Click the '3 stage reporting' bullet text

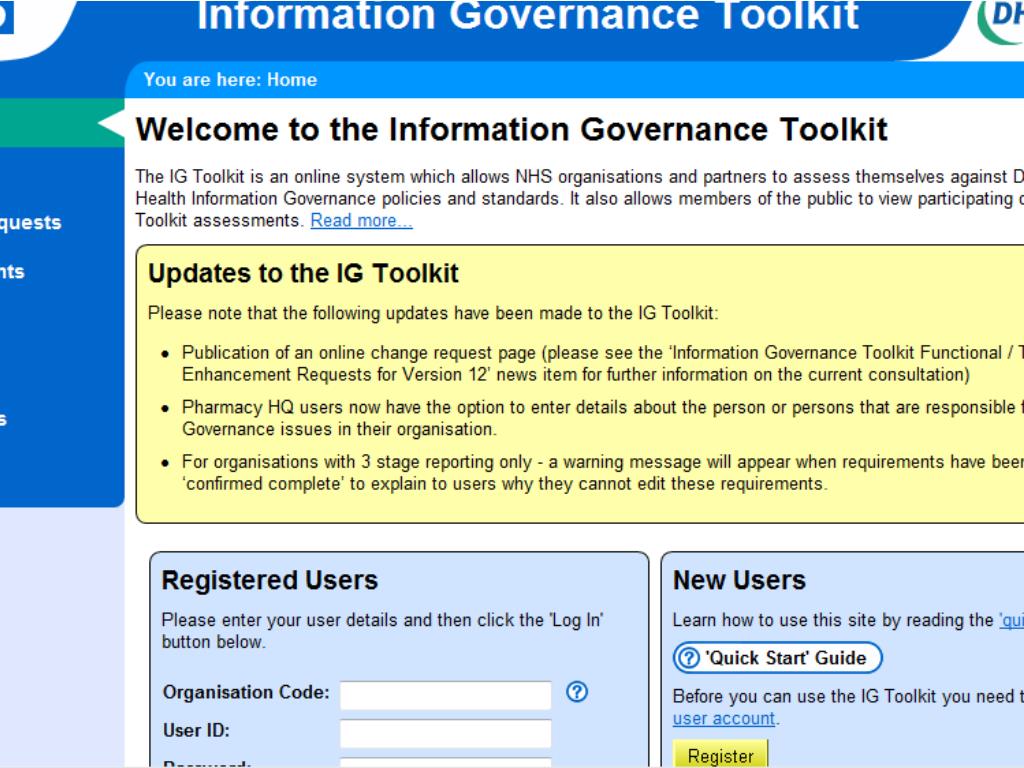click(601, 473)
